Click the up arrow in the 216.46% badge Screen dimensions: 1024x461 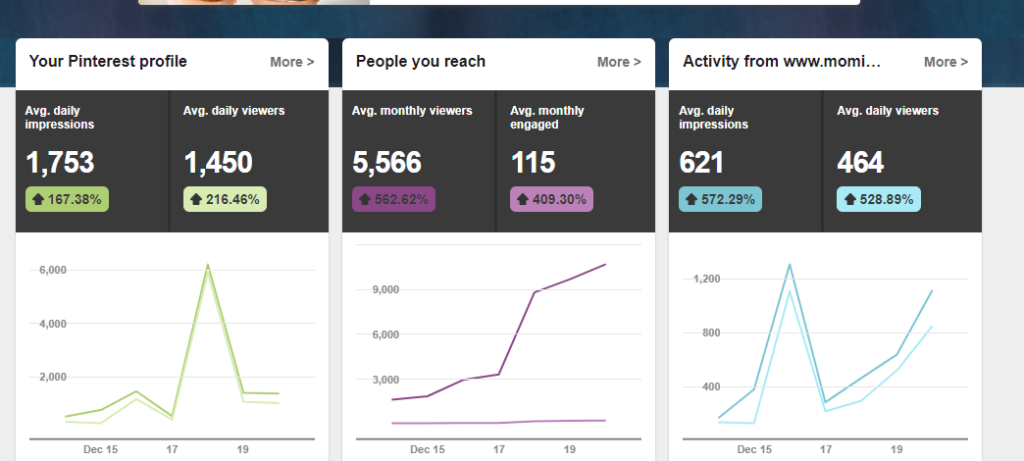(x=196, y=199)
